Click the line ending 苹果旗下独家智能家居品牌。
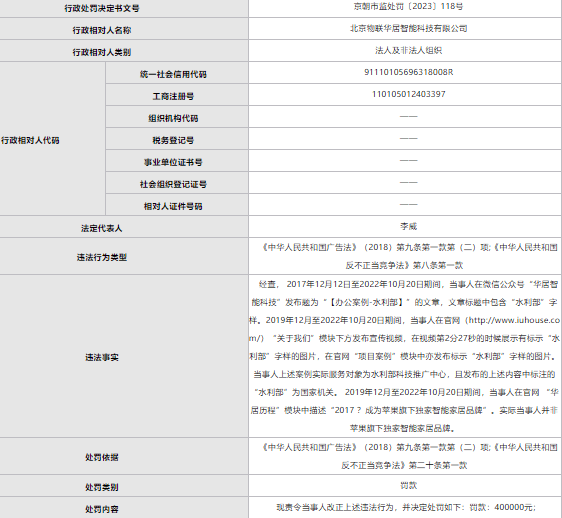562x518 pixels. pyautogui.click(x=404, y=428)
